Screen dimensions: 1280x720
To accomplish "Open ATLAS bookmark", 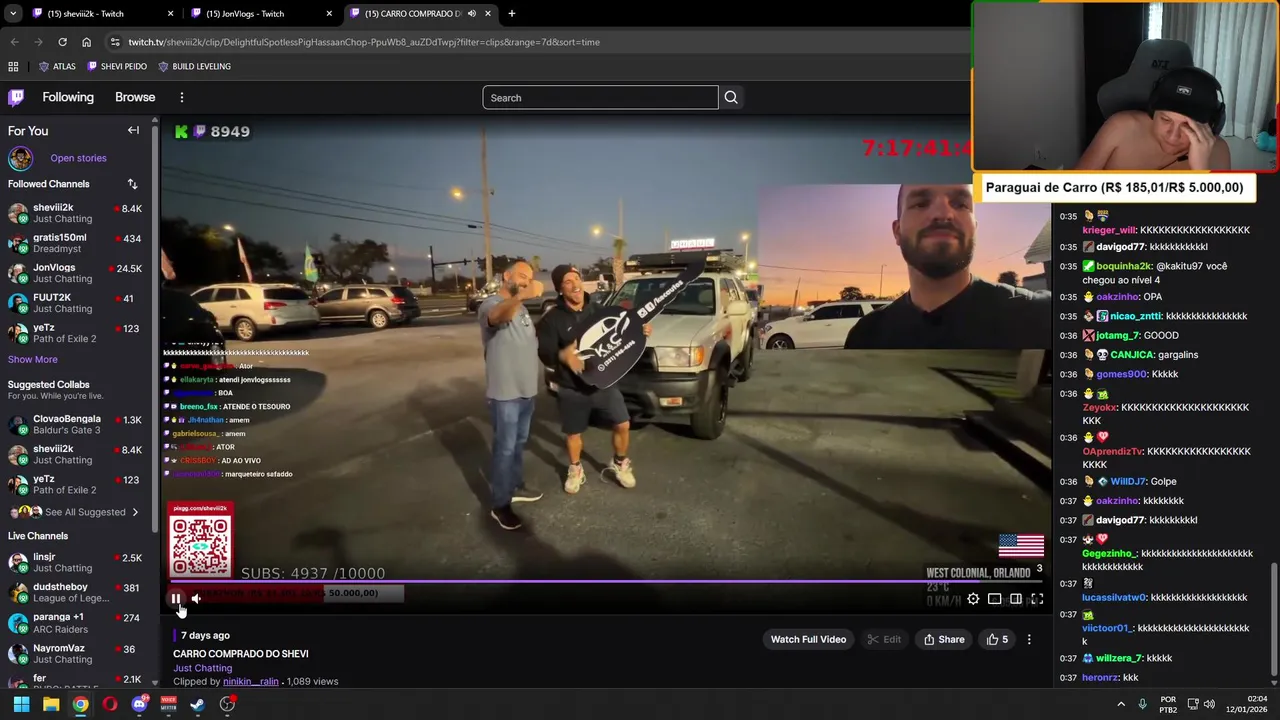I will 57,66.
